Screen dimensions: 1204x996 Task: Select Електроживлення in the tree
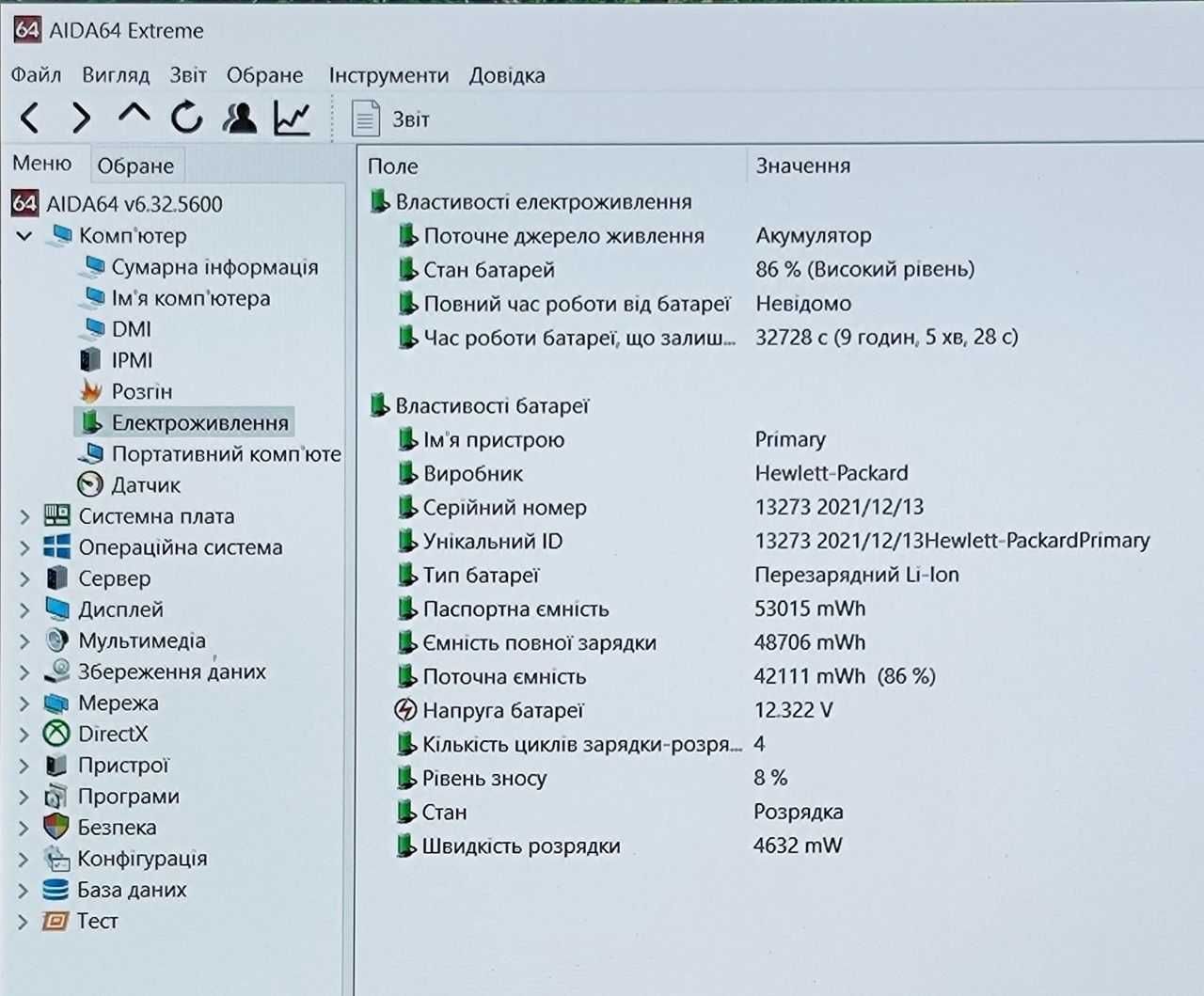coord(183,422)
